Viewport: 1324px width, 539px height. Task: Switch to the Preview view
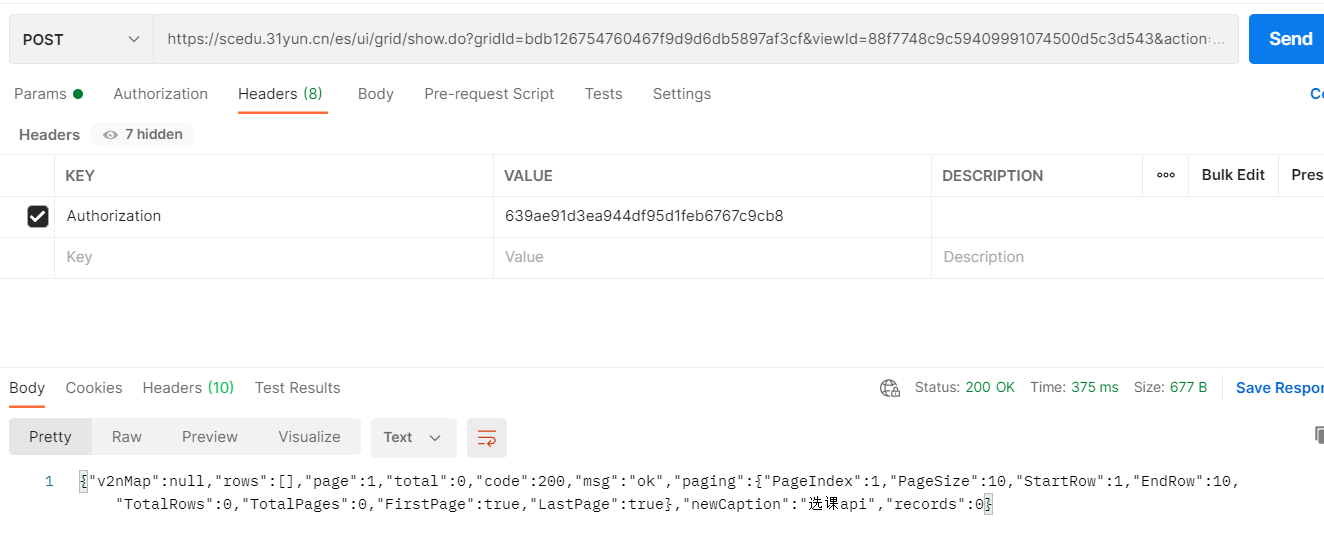210,437
